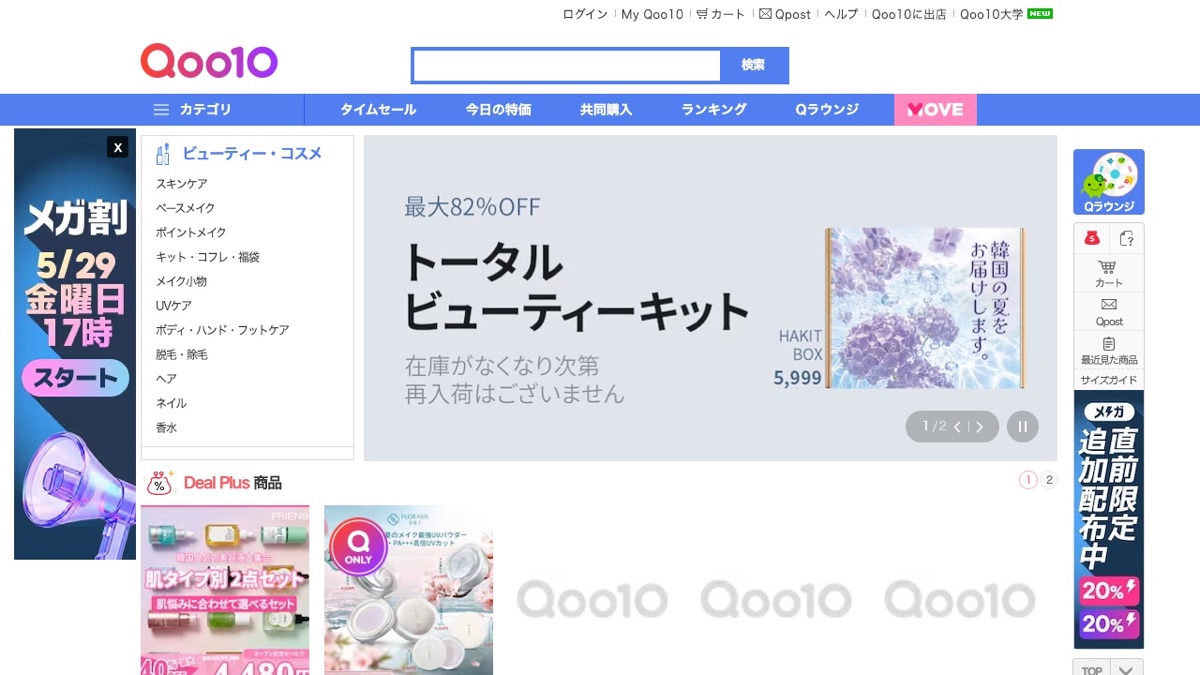Click the search input field

pos(566,66)
